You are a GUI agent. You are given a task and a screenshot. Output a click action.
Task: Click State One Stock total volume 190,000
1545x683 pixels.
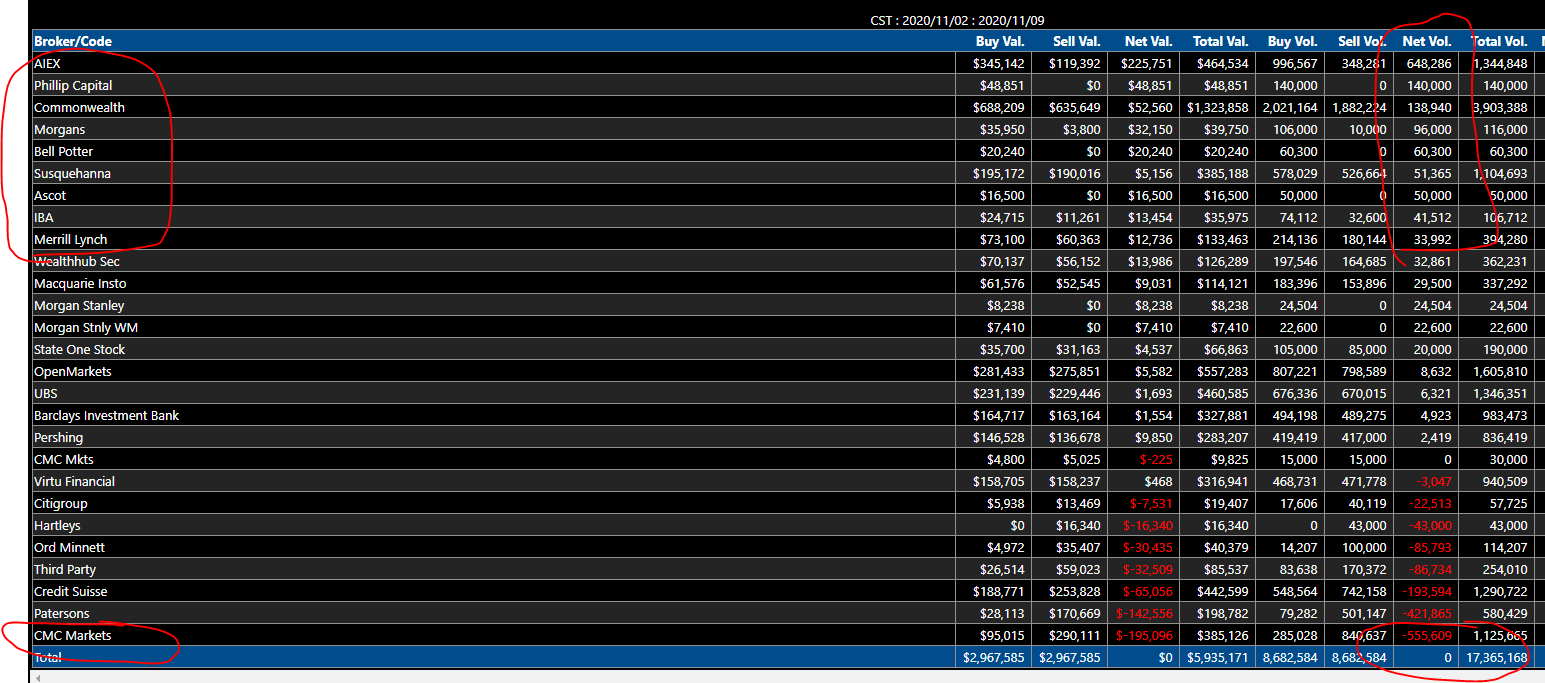pos(1504,349)
